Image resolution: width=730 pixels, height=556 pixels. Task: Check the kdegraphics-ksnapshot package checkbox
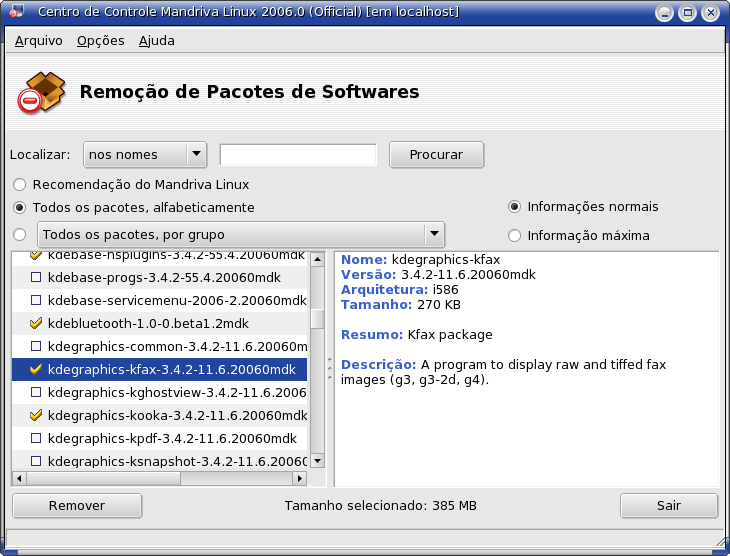36,461
